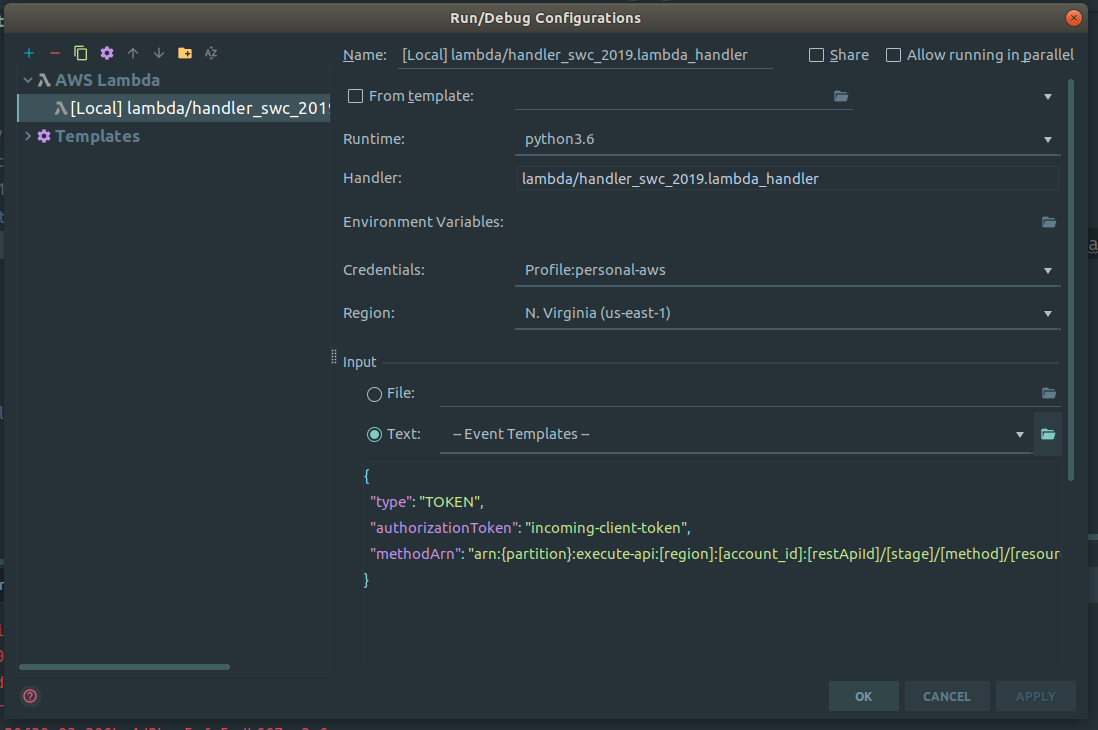Open the Runtime python3.6 dropdown
This screenshot has width=1098, height=730.
pyautogui.click(x=787, y=139)
